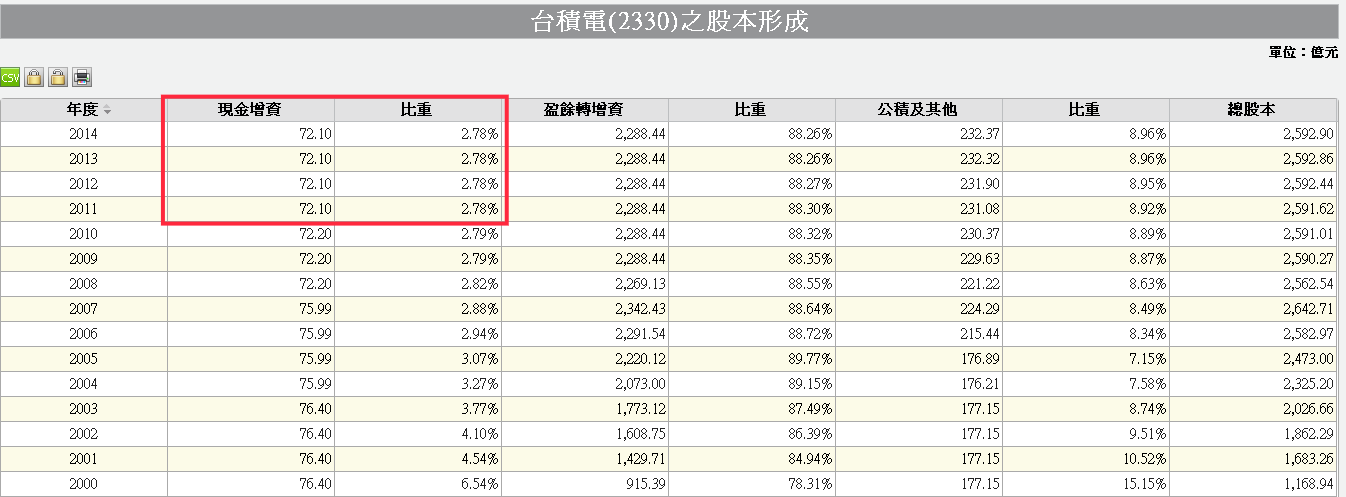Screen dimensions: 1346x497
Task: Click the 現金增資 column header
Action: coord(251,109)
